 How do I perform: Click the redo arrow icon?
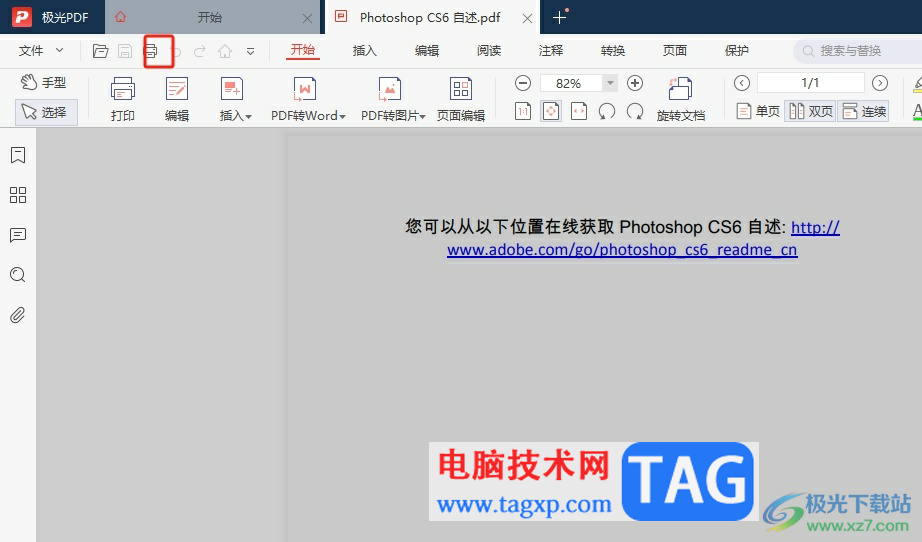coord(200,52)
